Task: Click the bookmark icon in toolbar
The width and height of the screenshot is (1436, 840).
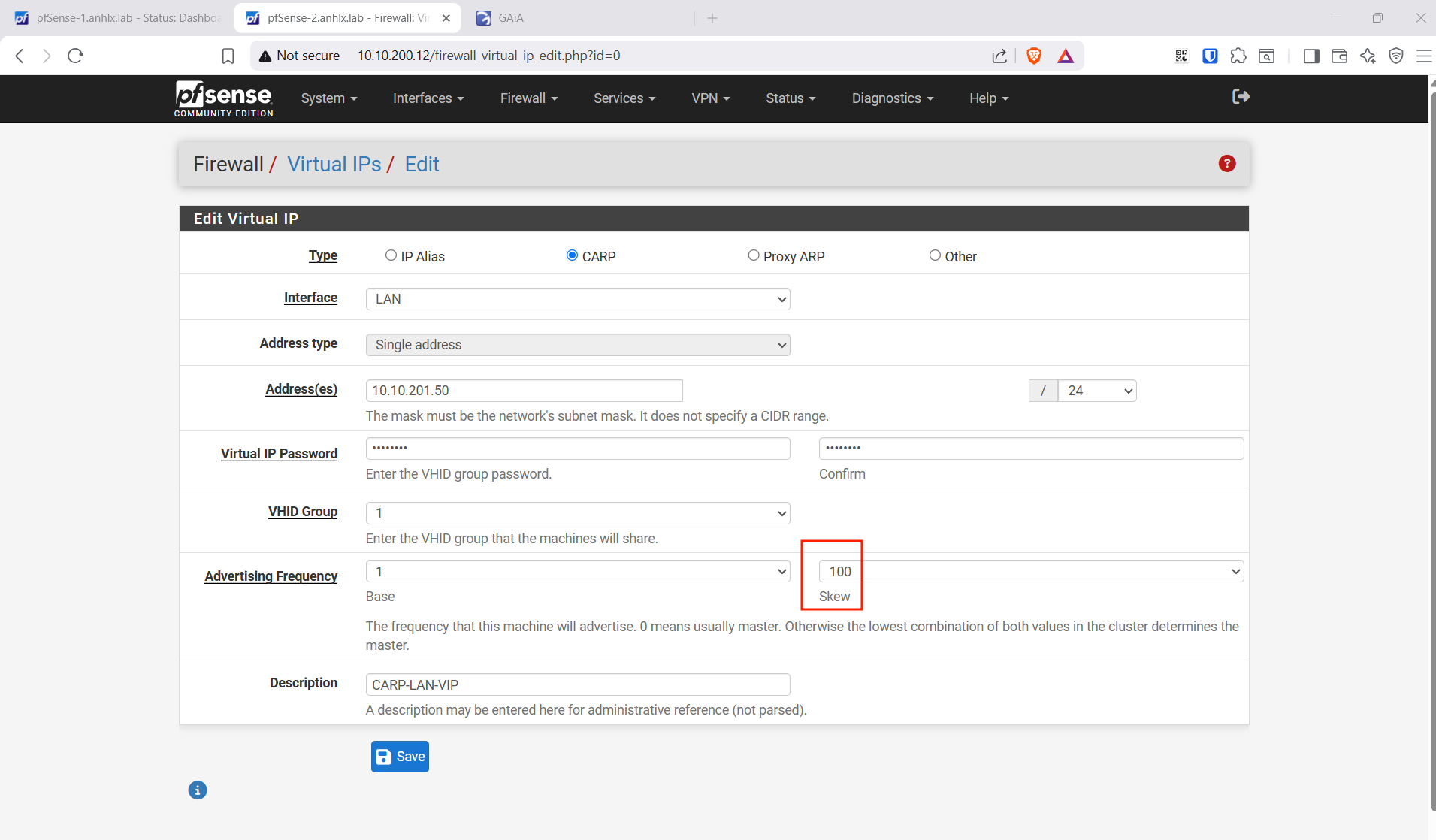Action: pos(228,56)
